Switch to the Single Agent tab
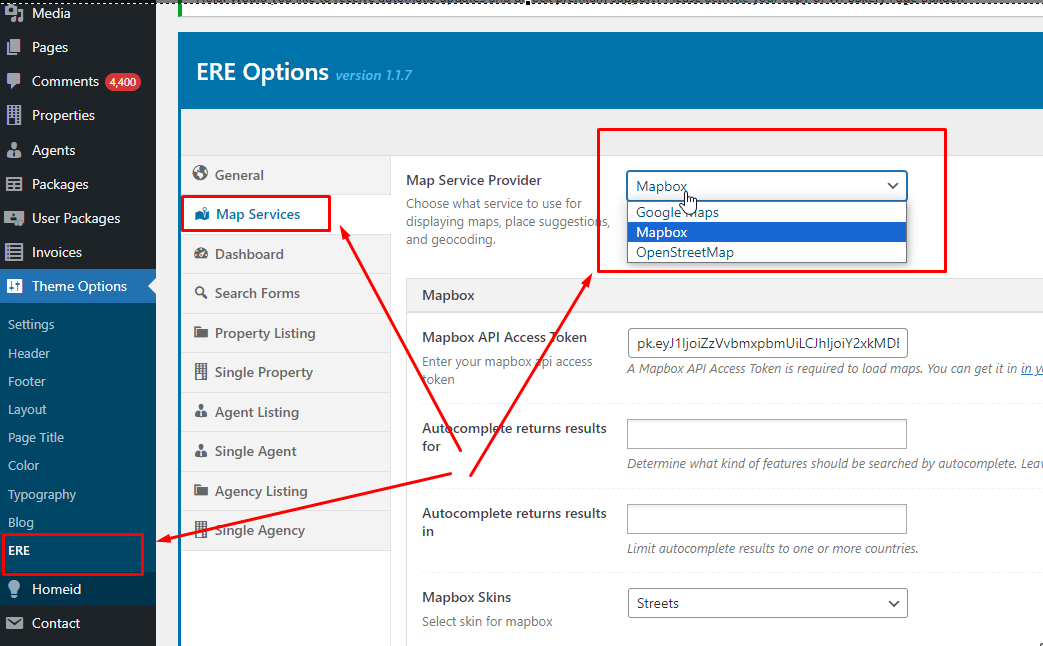Screen dimensions: 1043x646 [x=286, y=451]
